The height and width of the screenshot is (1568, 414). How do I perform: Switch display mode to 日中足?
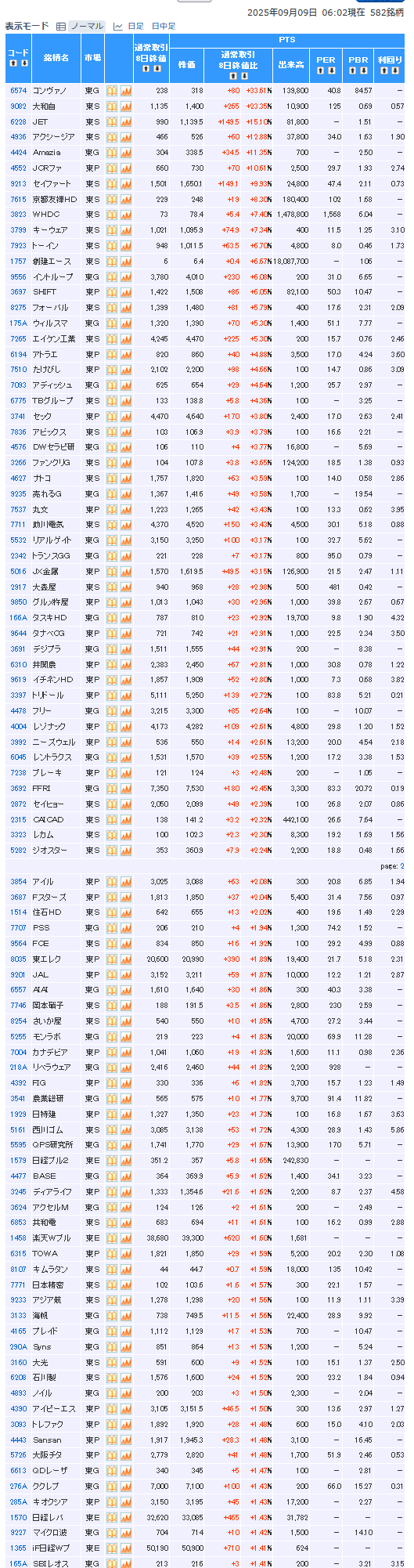164,26
